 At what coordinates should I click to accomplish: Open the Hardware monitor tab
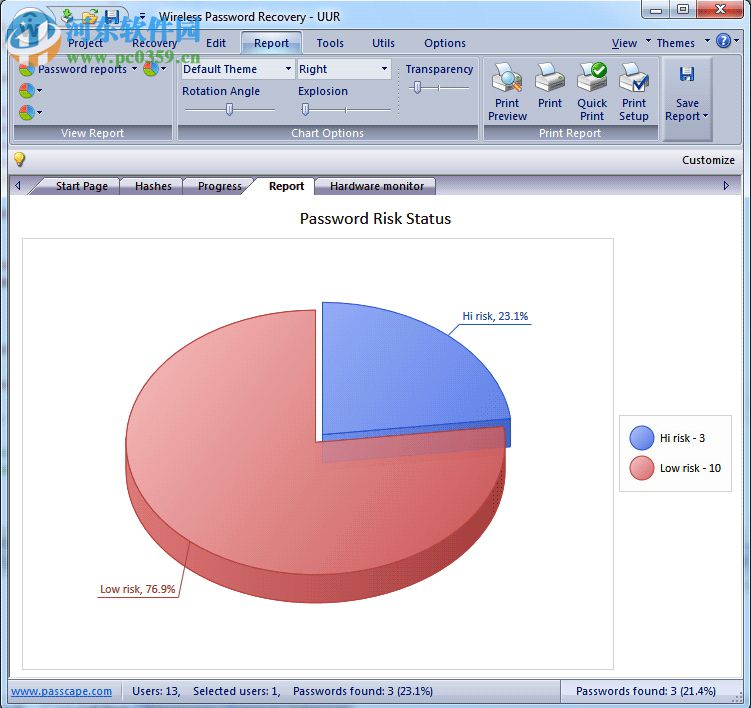376,186
